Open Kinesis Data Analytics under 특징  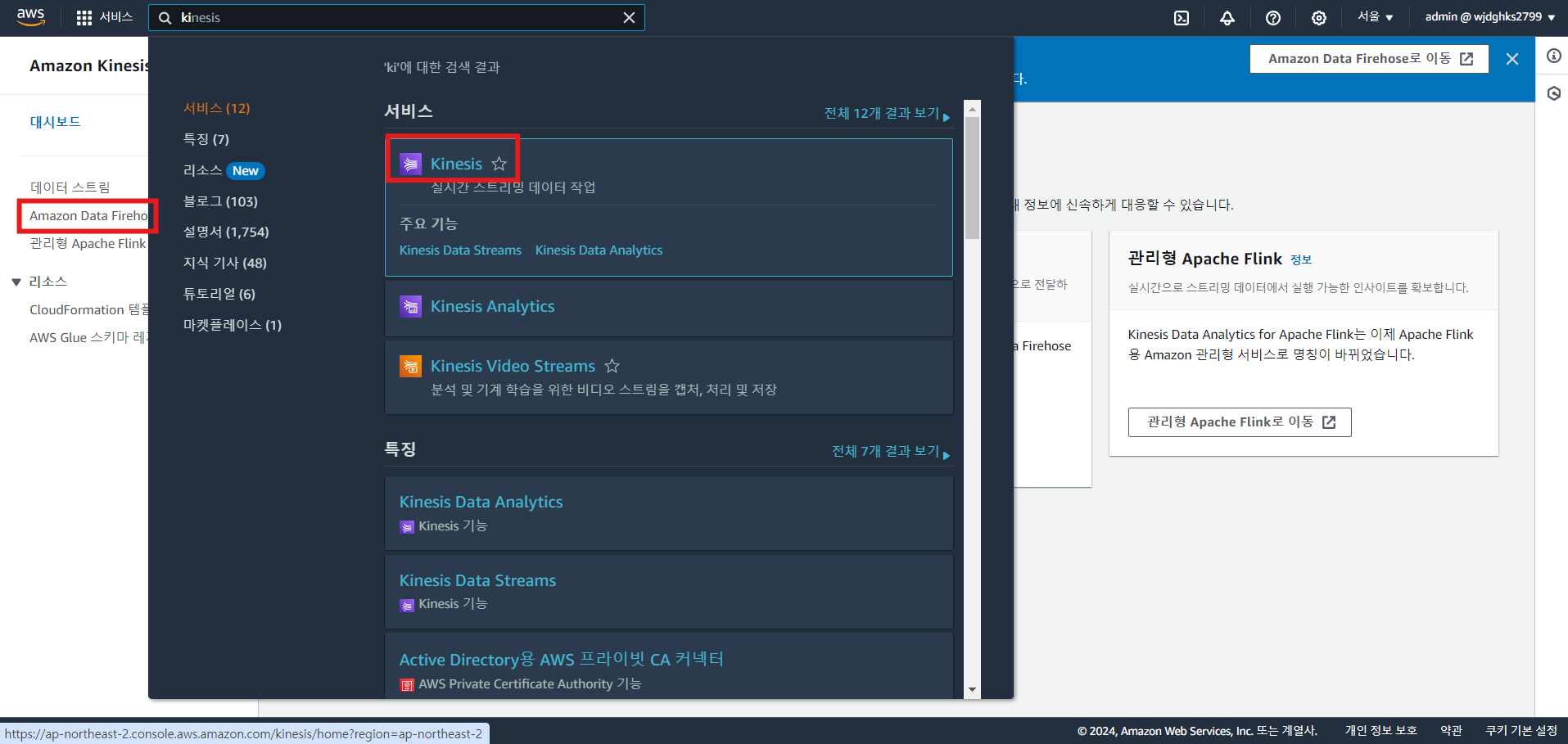(x=481, y=502)
